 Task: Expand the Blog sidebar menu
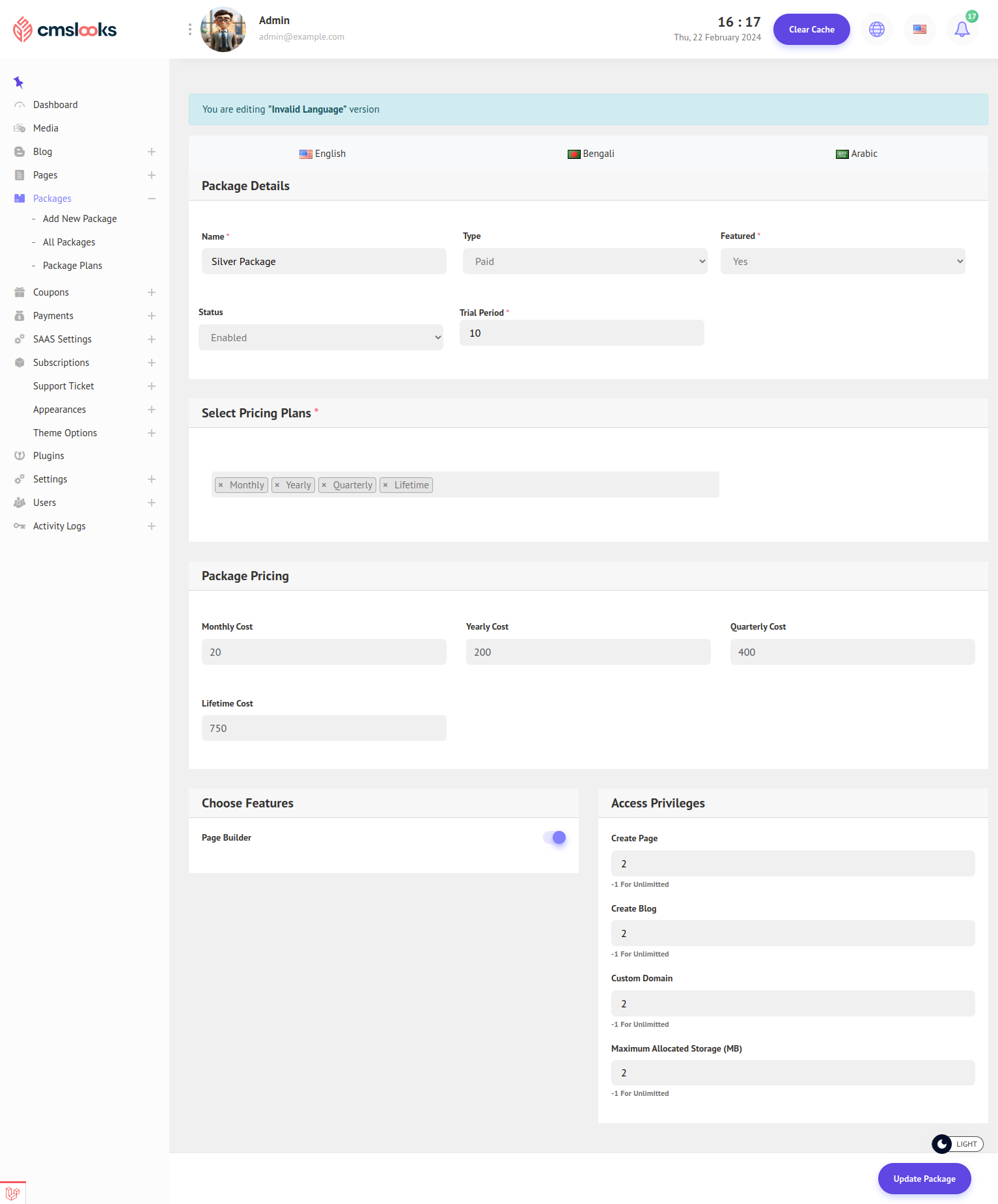click(x=151, y=152)
